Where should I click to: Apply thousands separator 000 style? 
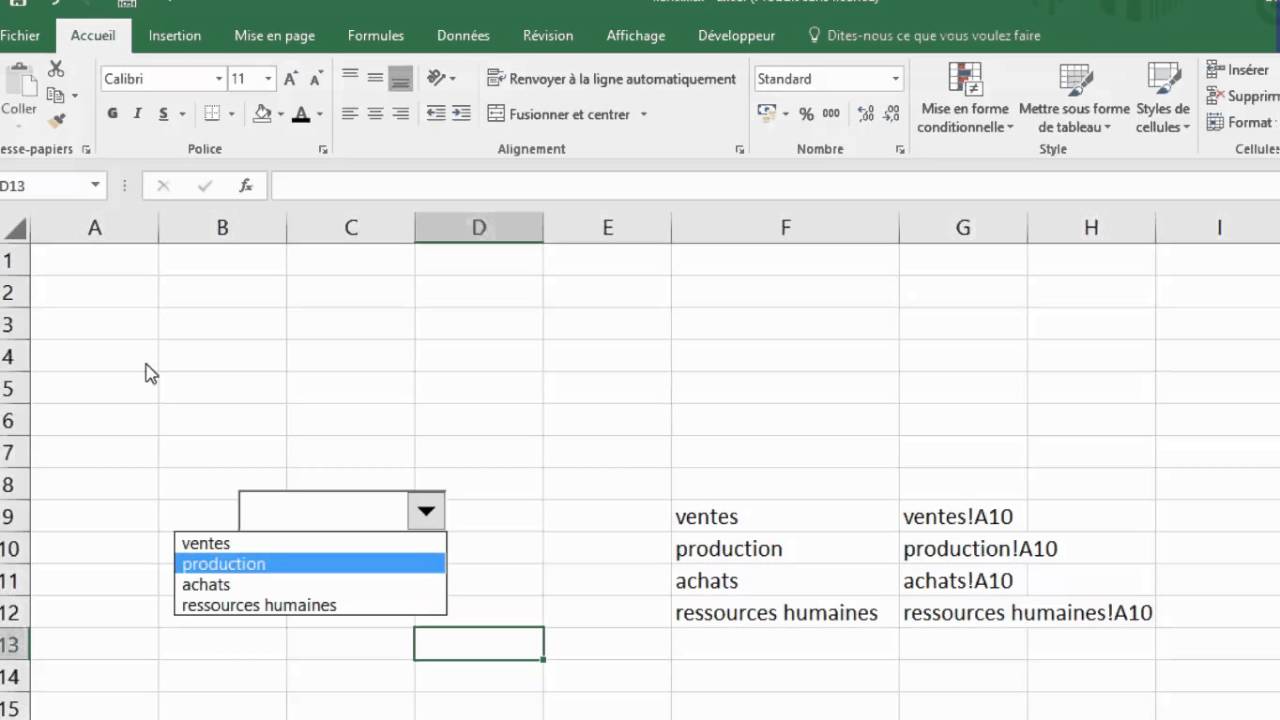[x=831, y=114]
